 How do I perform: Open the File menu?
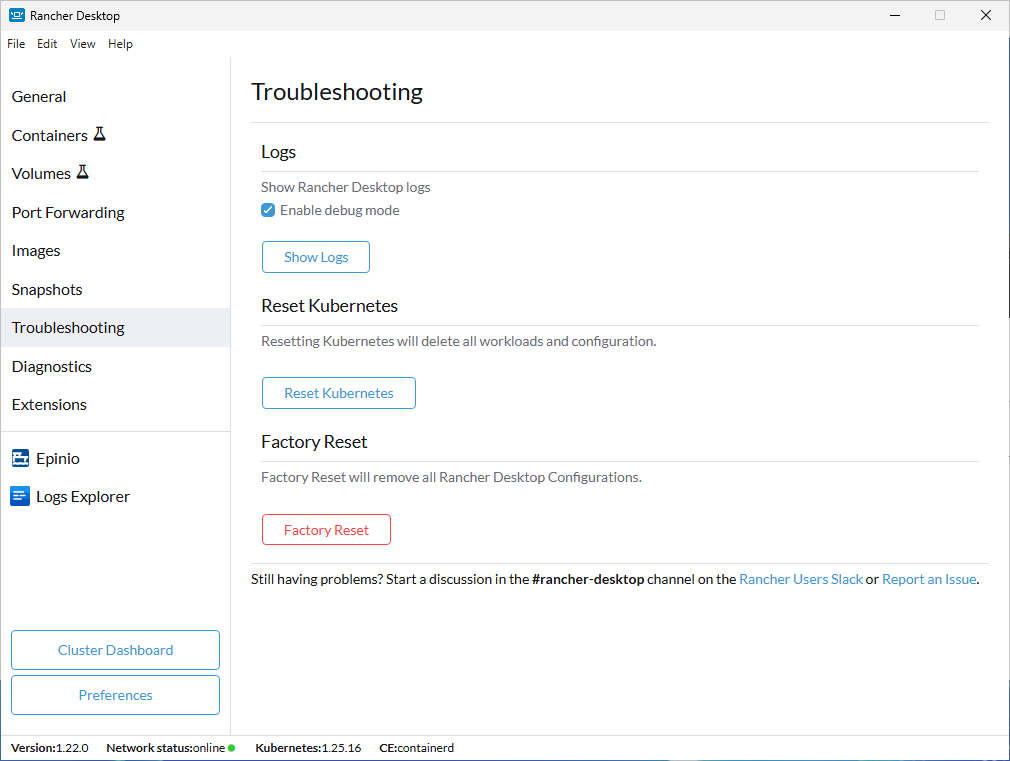point(16,44)
